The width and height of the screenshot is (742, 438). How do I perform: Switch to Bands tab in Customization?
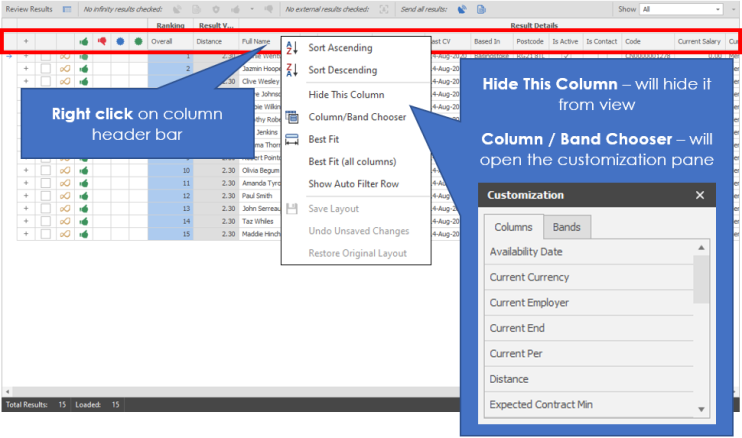point(566,227)
